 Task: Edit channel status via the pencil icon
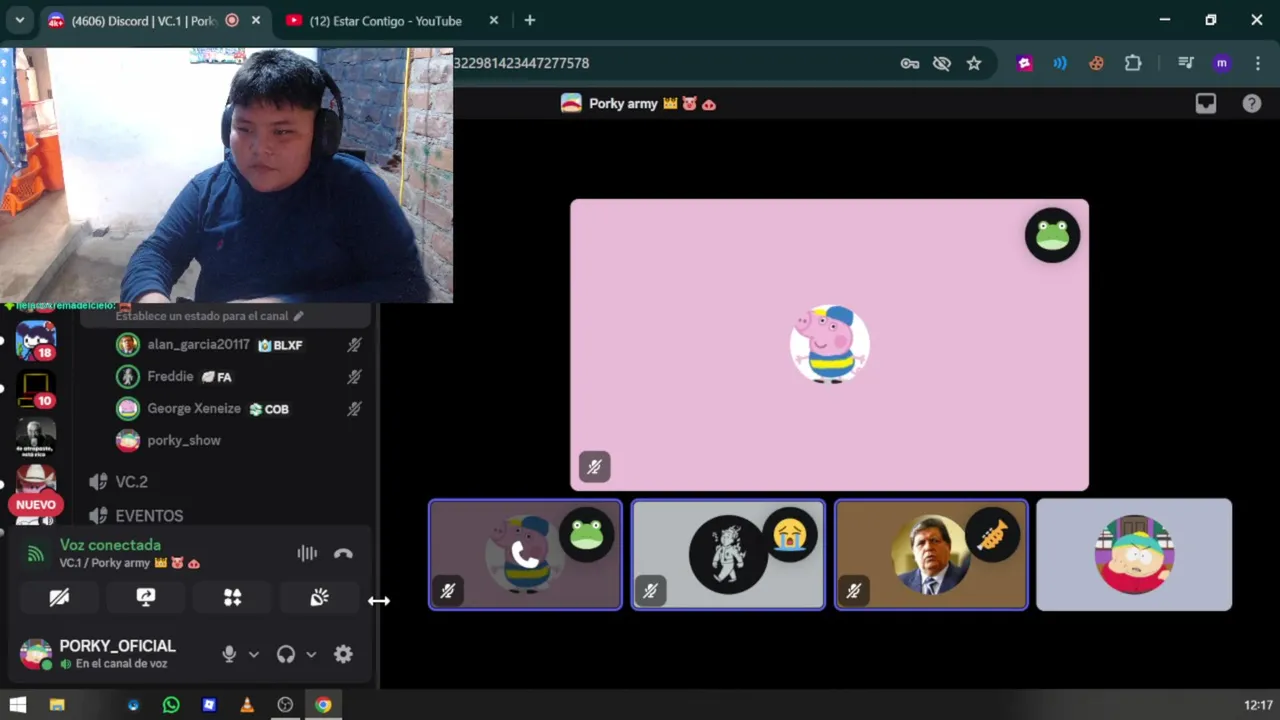[298, 316]
